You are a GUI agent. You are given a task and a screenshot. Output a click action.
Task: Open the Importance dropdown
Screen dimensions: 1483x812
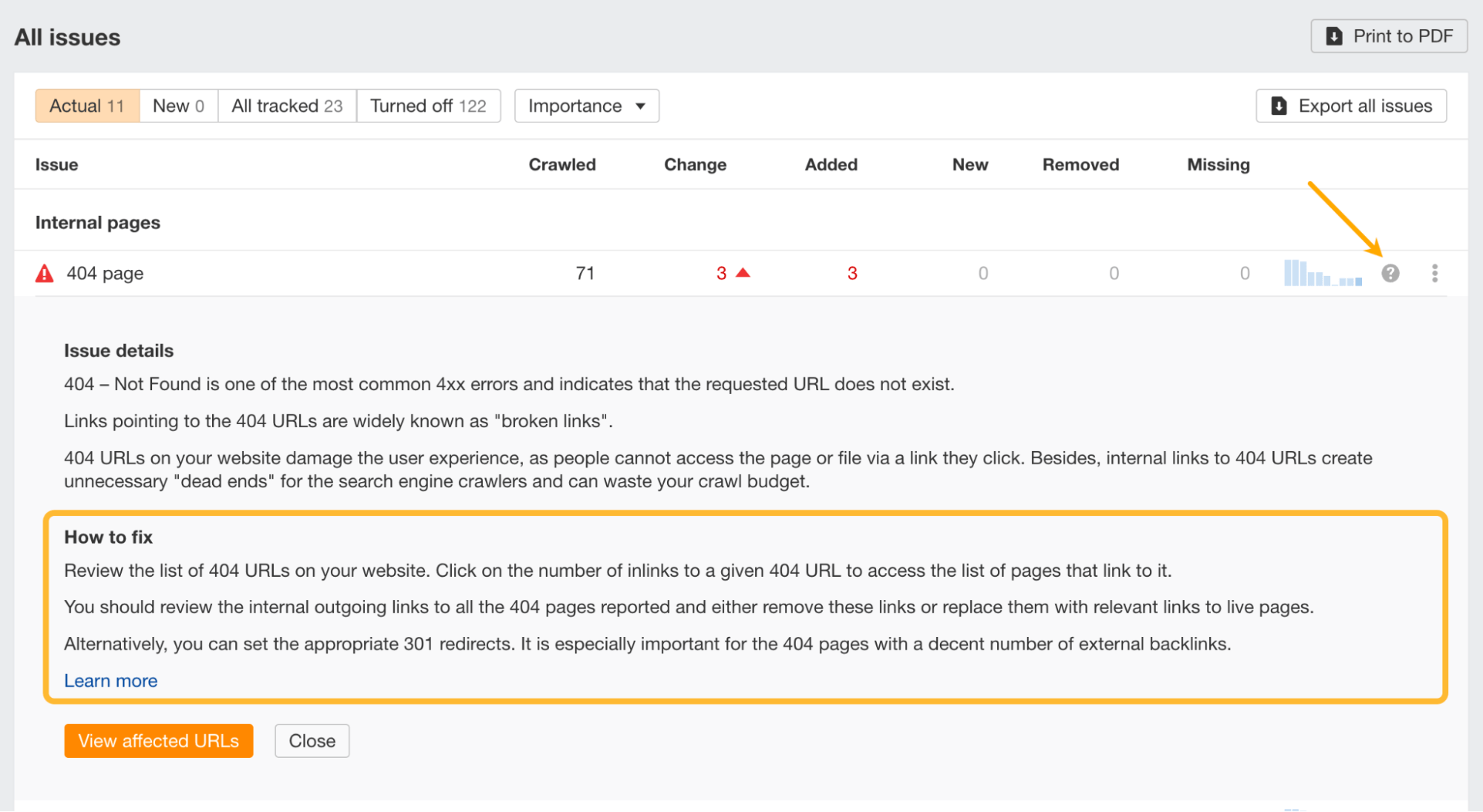pos(586,105)
